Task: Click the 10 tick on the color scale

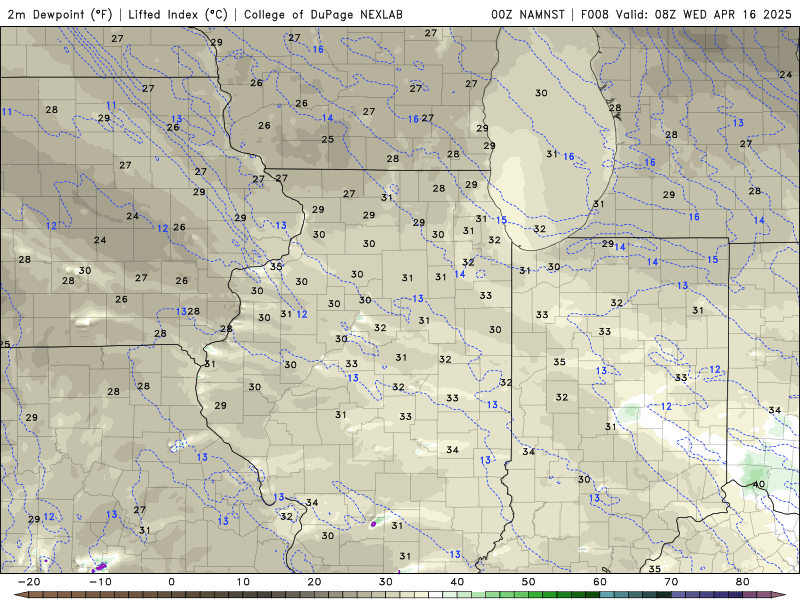Action: click(x=243, y=582)
